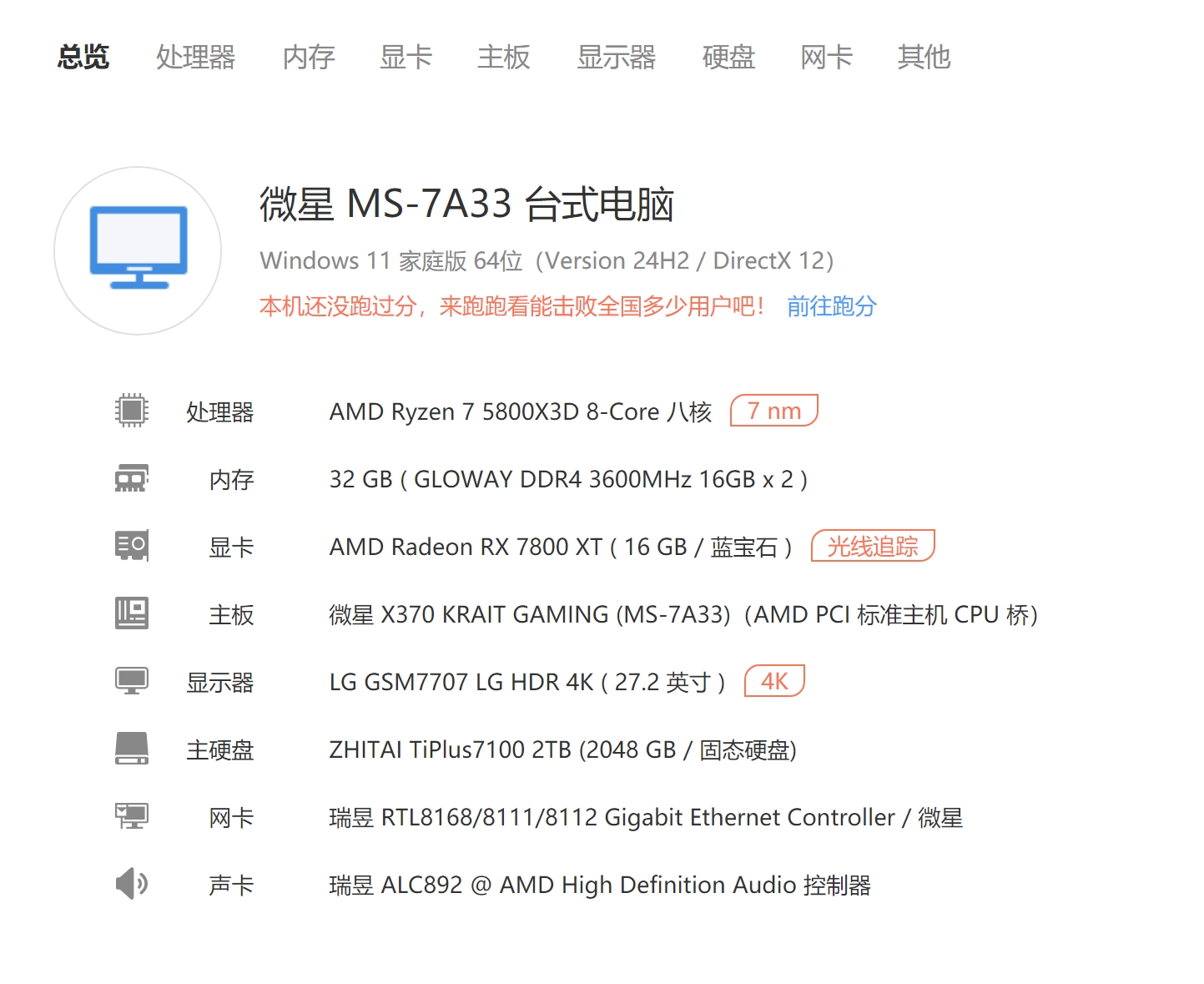Click the 7 nm badge
This screenshot has width=1204, height=984.
[774, 411]
